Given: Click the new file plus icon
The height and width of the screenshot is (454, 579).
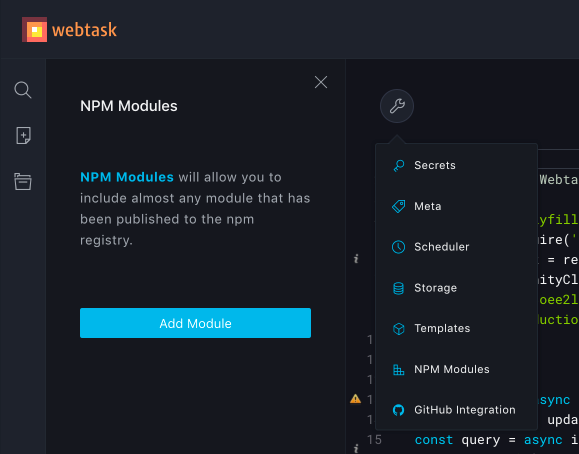Looking at the screenshot, I should pyautogui.click(x=23, y=136).
